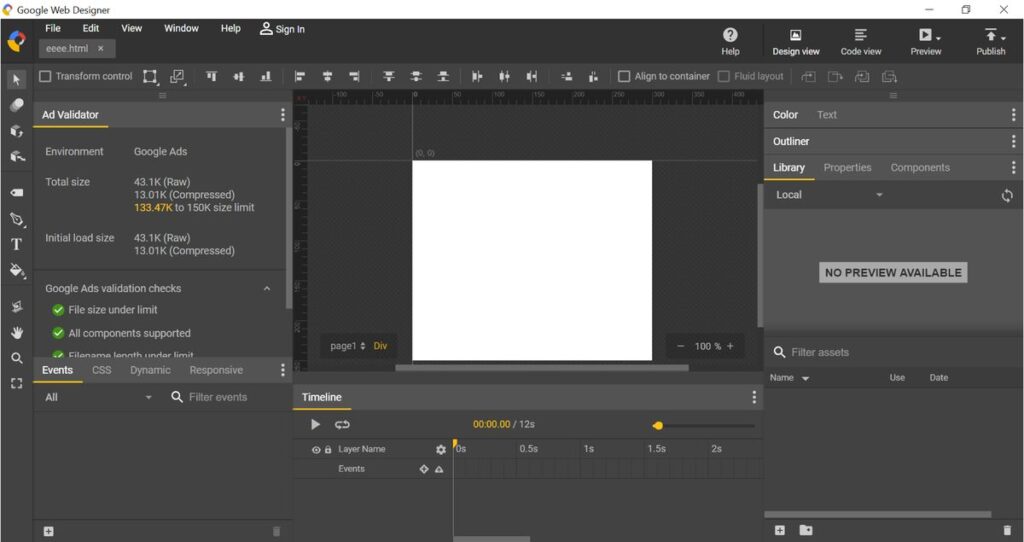
Task: Enable Align to container checkbox
Action: point(624,76)
